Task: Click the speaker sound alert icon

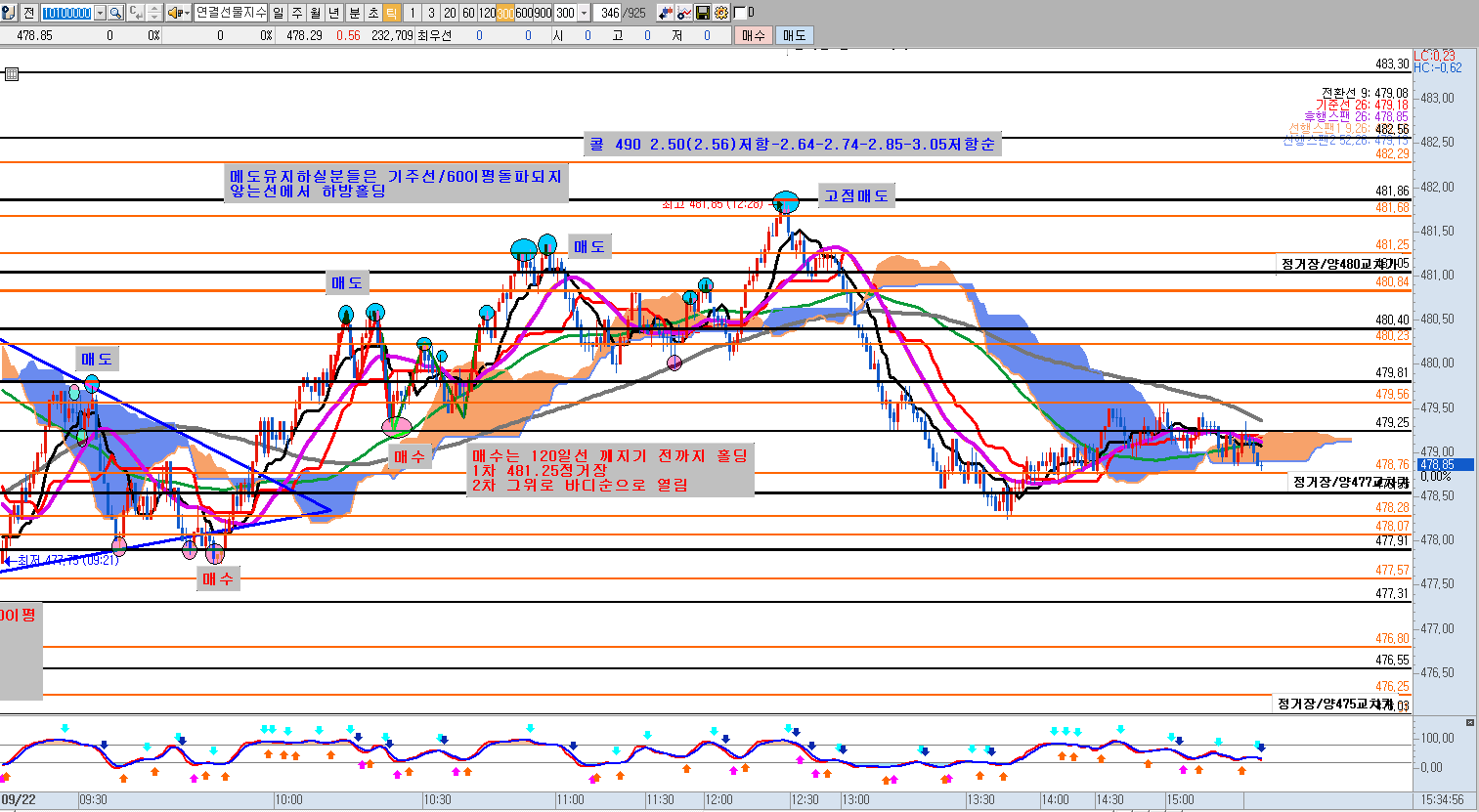Action: [x=173, y=13]
